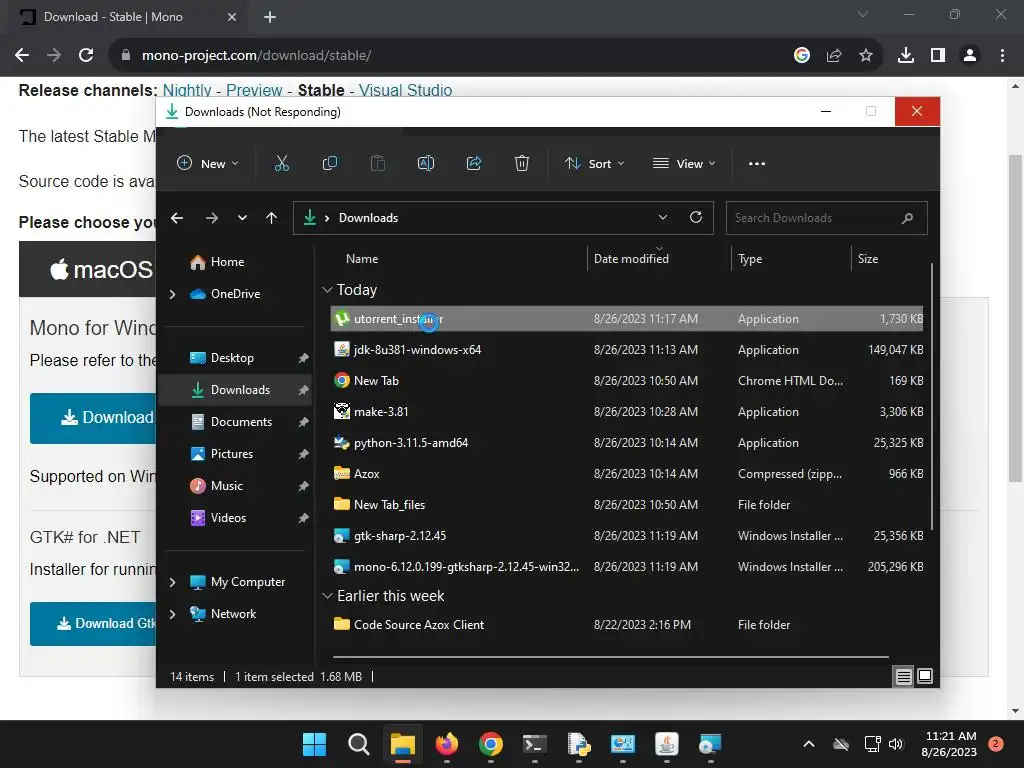The height and width of the screenshot is (768, 1024).
Task: Open the View dropdown
Action: click(x=684, y=163)
